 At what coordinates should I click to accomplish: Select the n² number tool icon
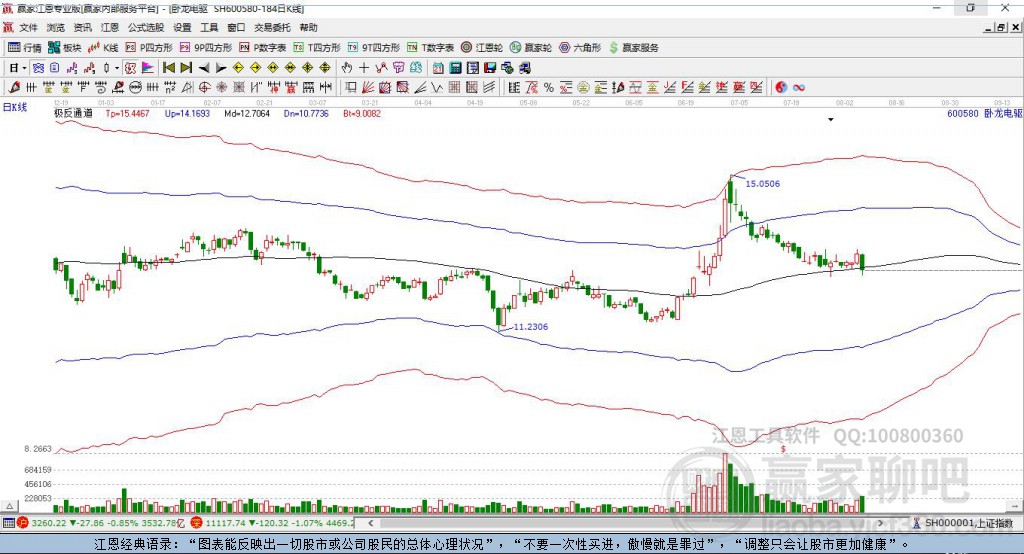[170, 87]
